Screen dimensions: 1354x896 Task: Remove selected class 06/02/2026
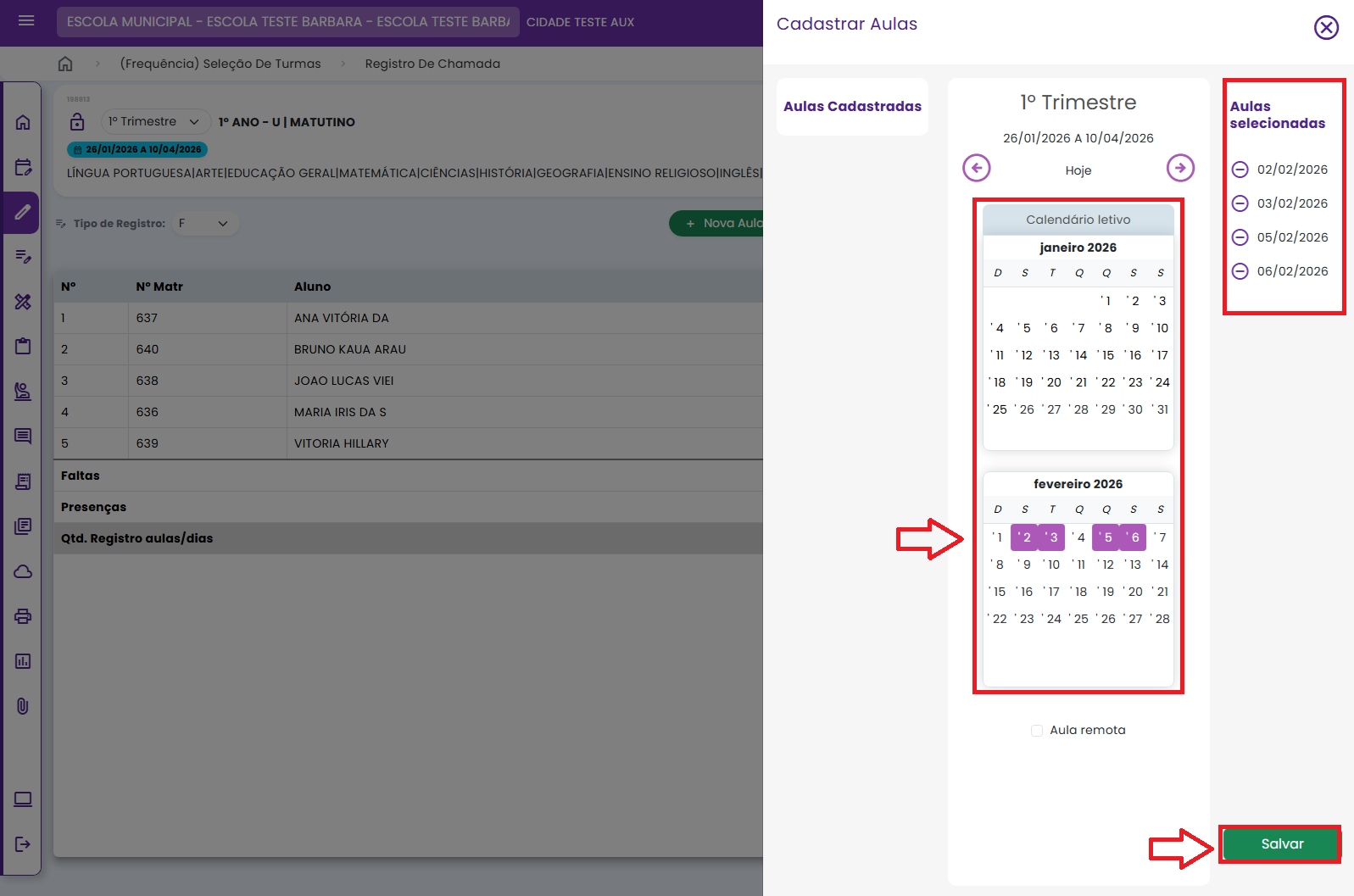tap(1240, 271)
